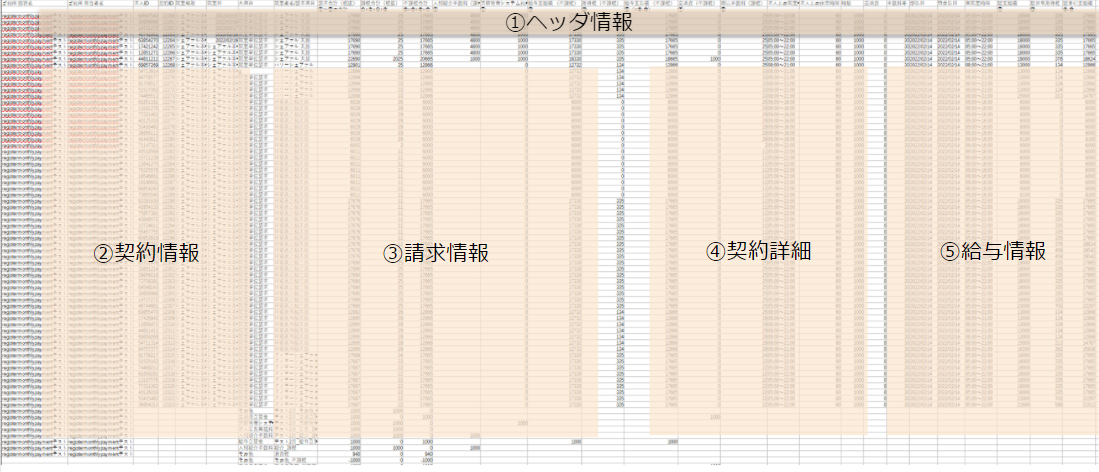
Task: Select the ②契約情報 section label
Action: [146, 253]
